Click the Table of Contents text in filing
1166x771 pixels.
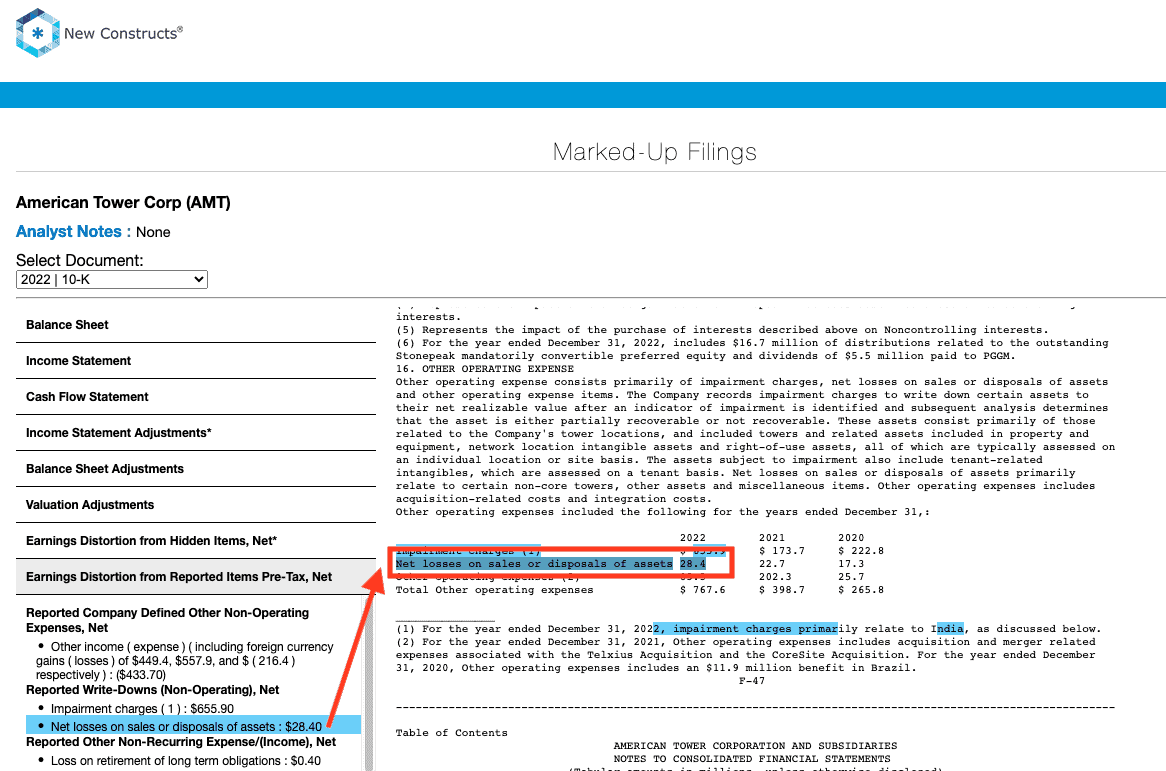(x=451, y=733)
